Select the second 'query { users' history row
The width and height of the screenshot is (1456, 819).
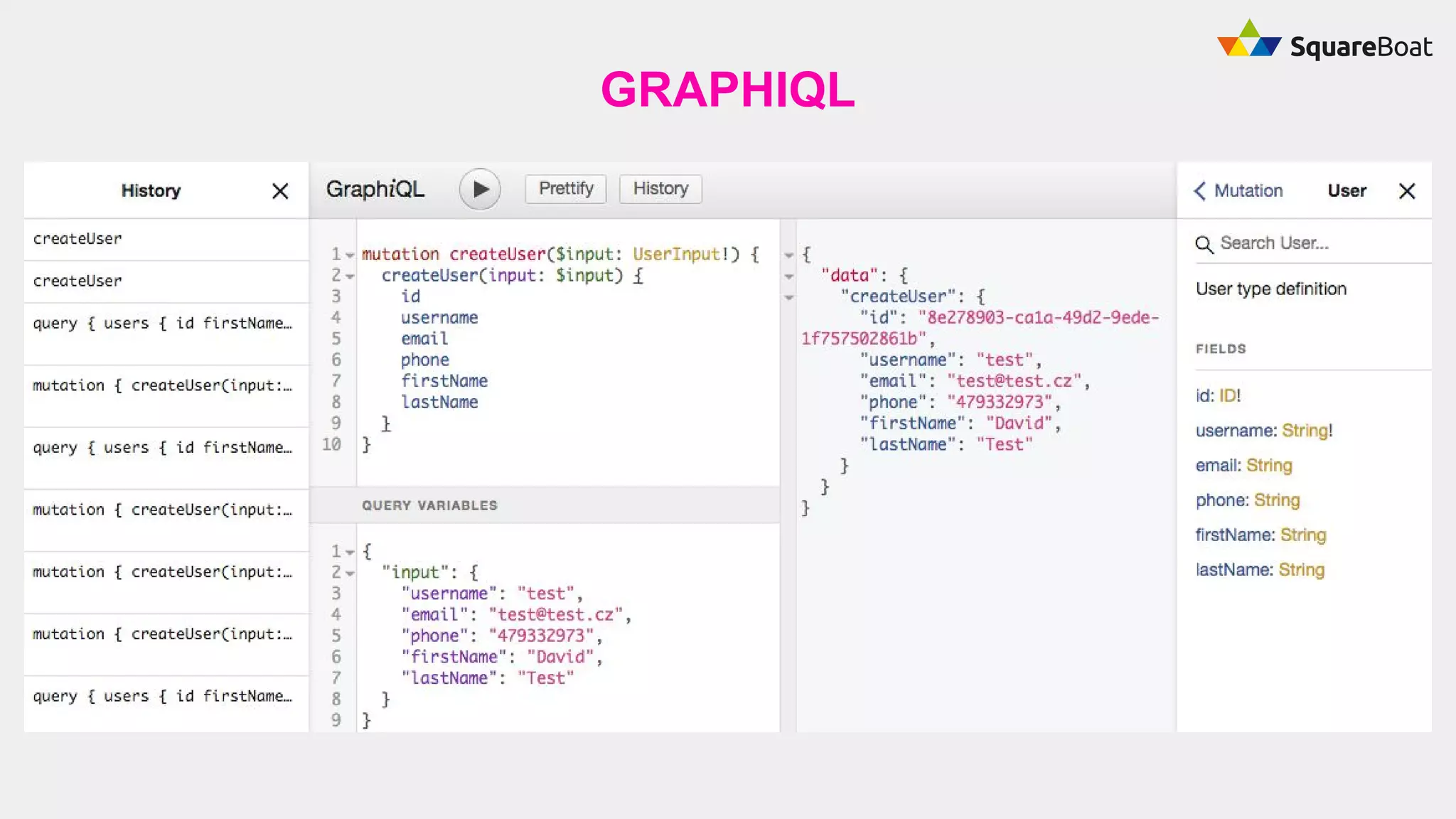(x=166, y=459)
